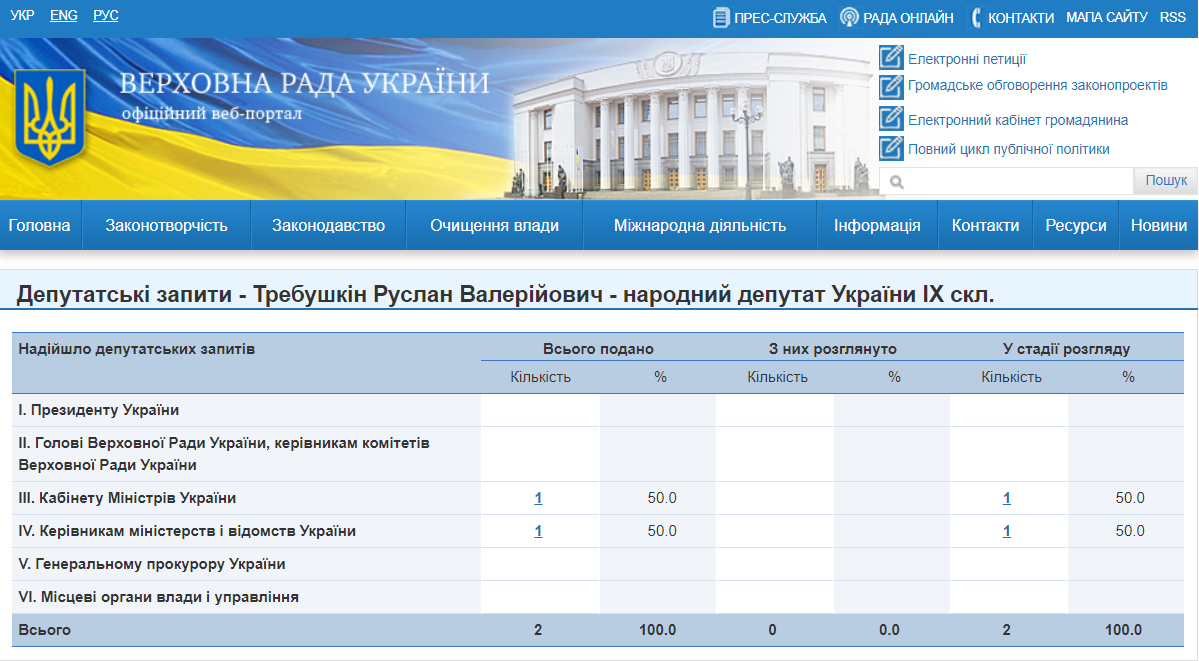The image size is (1199, 661).
Task: Click total in-review percent 100.0
Action: (x=1123, y=630)
